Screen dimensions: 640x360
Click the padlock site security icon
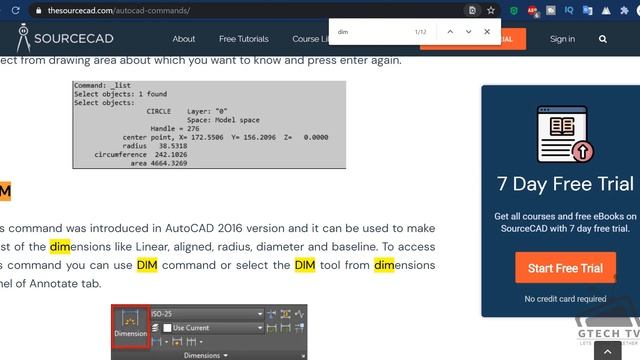[x=38, y=11]
